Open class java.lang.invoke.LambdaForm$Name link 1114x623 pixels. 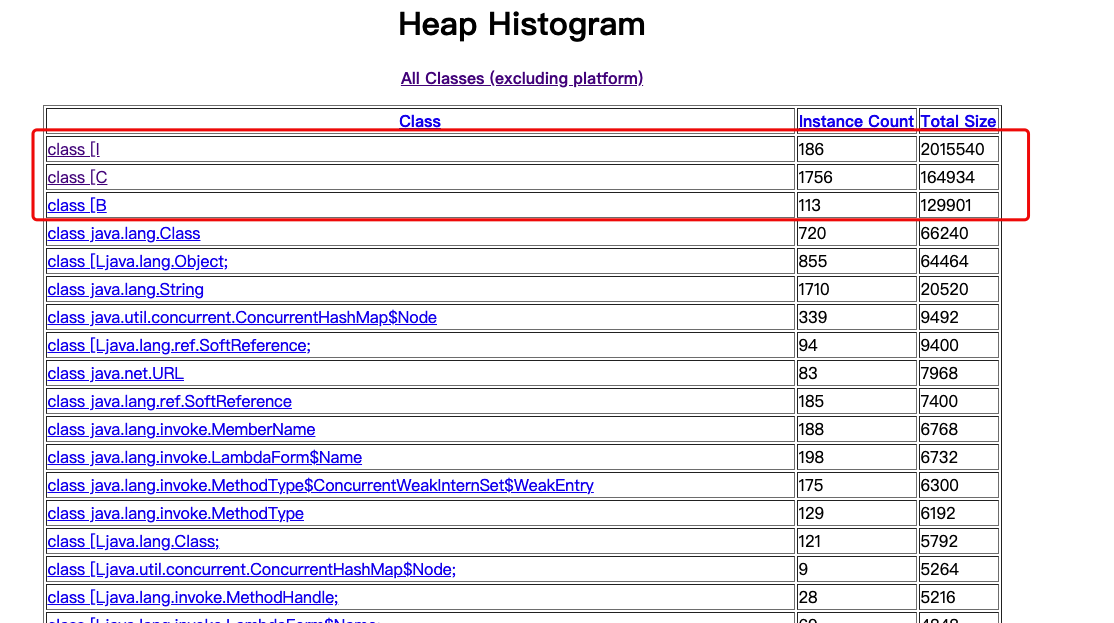click(204, 457)
